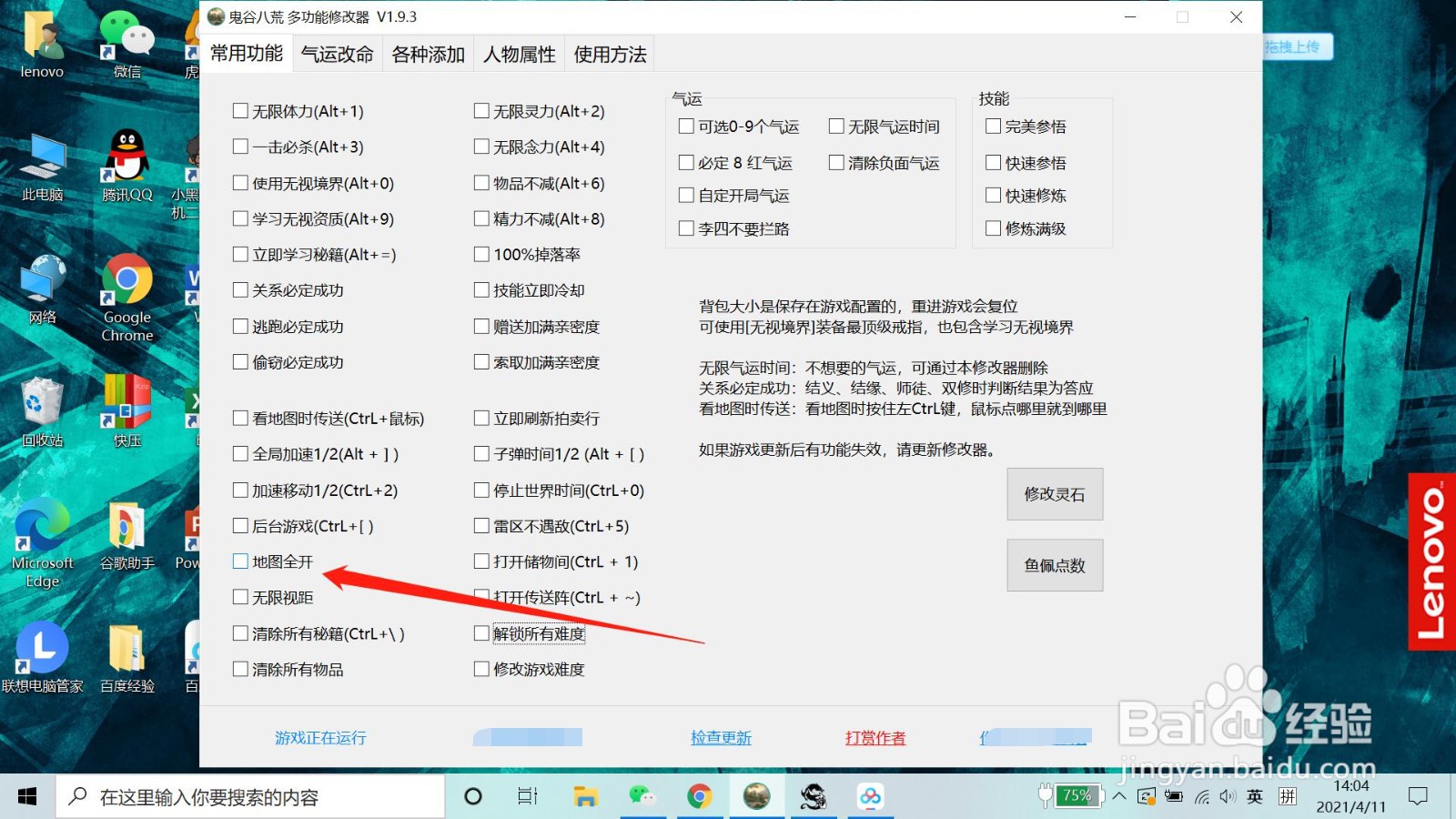Check 修炼满级 option
Image resolution: width=1456 pixels, height=819 pixels.
(x=993, y=228)
